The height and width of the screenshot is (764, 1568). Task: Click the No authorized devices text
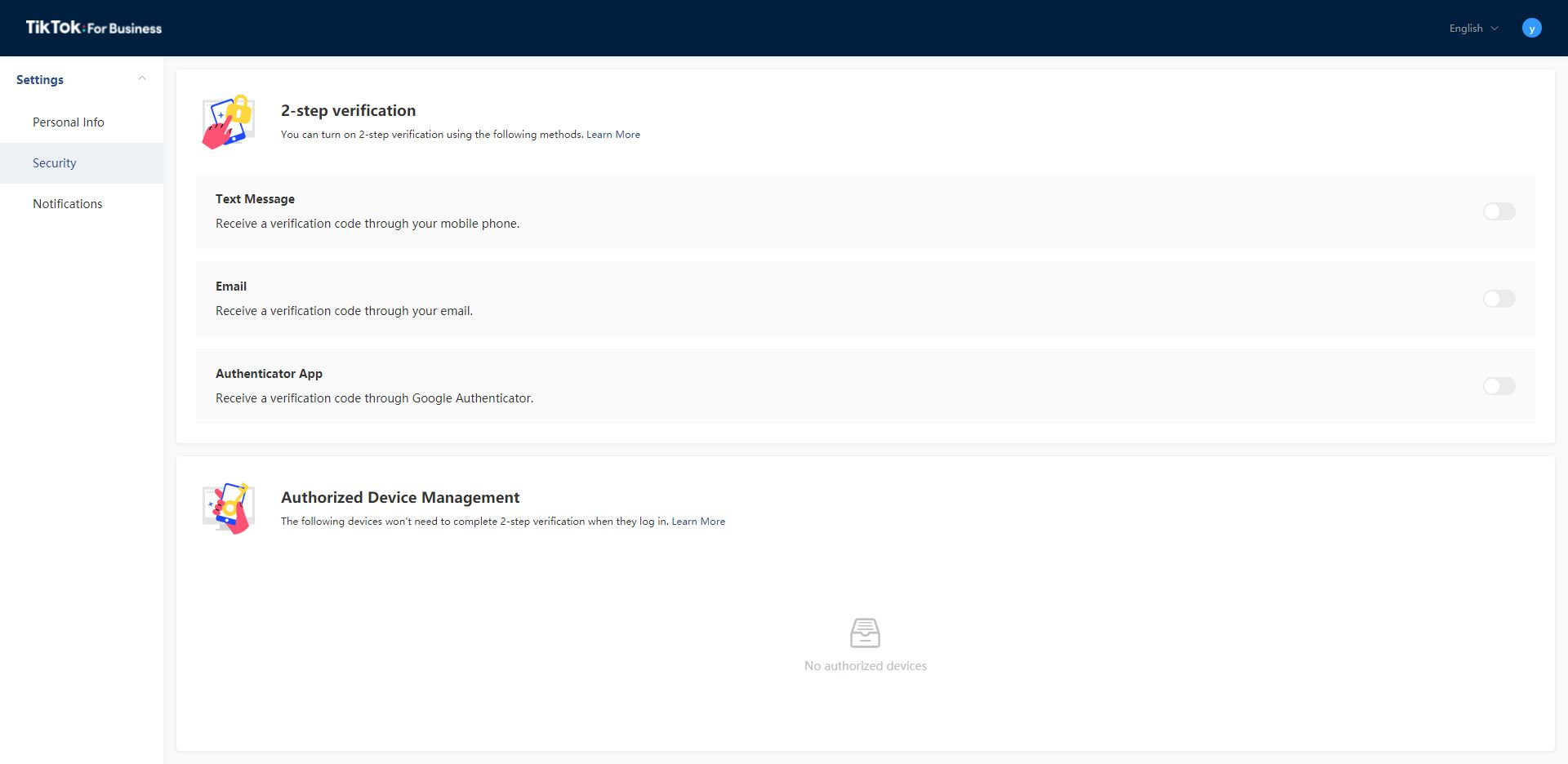(x=865, y=666)
